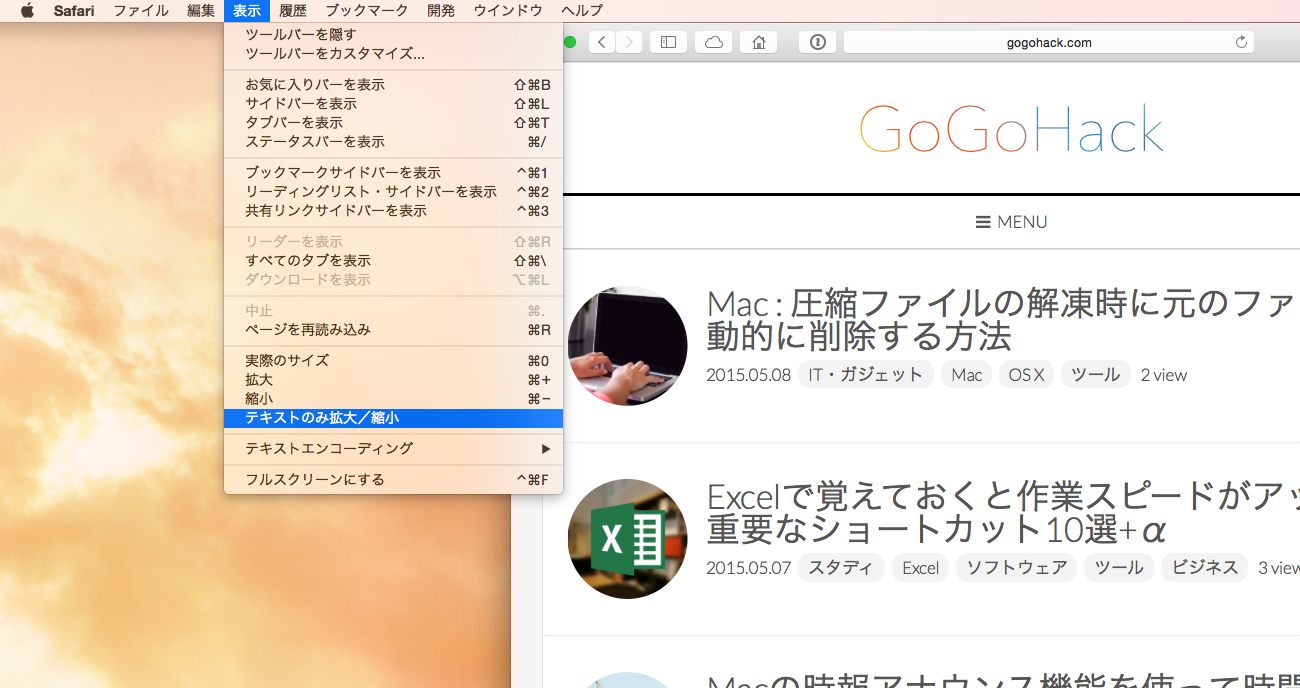This screenshot has height=688, width=1300.
Task: Click the Excel icon thumbnail
Action: [x=627, y=539]
